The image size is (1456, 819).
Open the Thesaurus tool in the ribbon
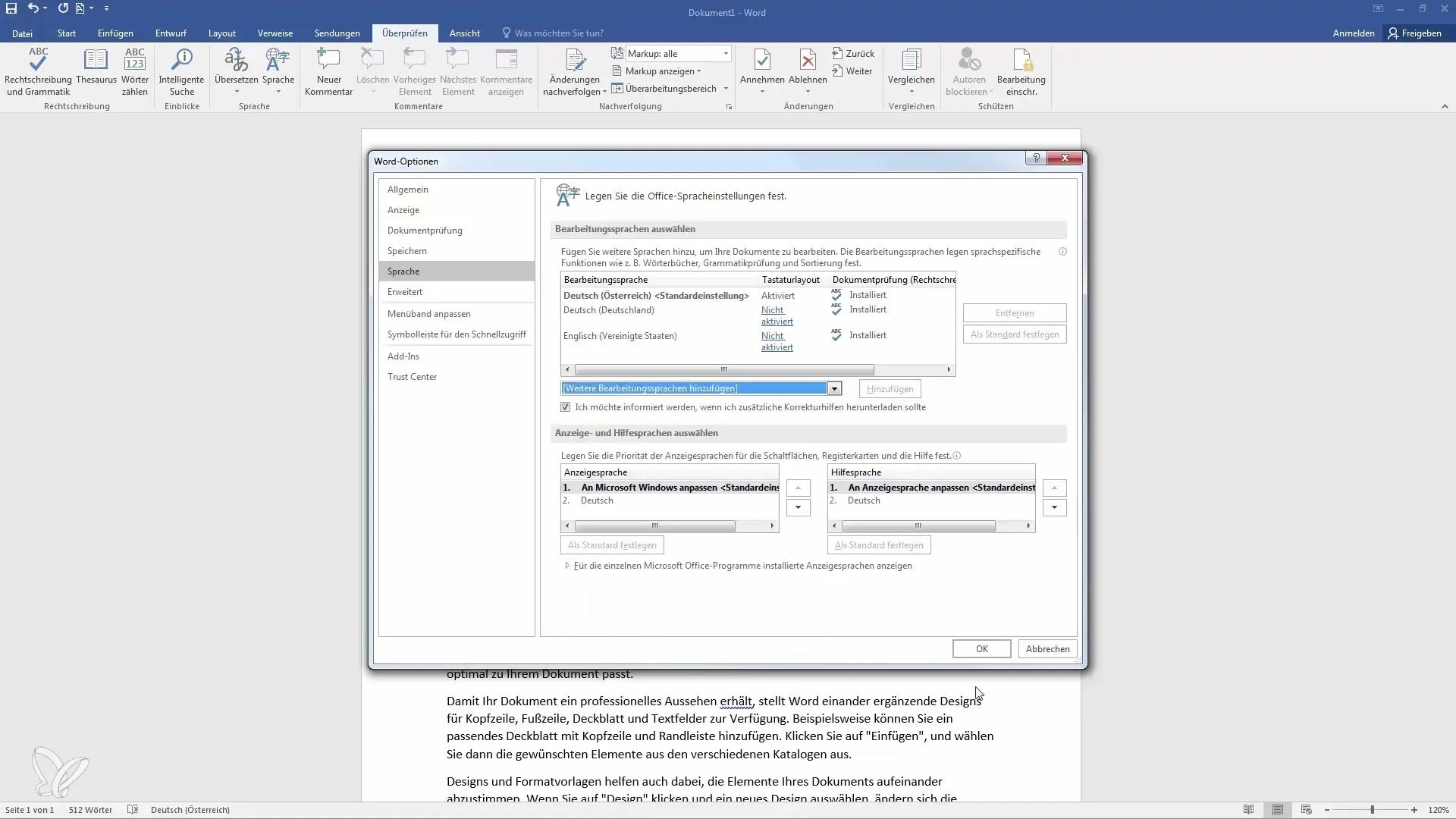click(x=96, y=72)
